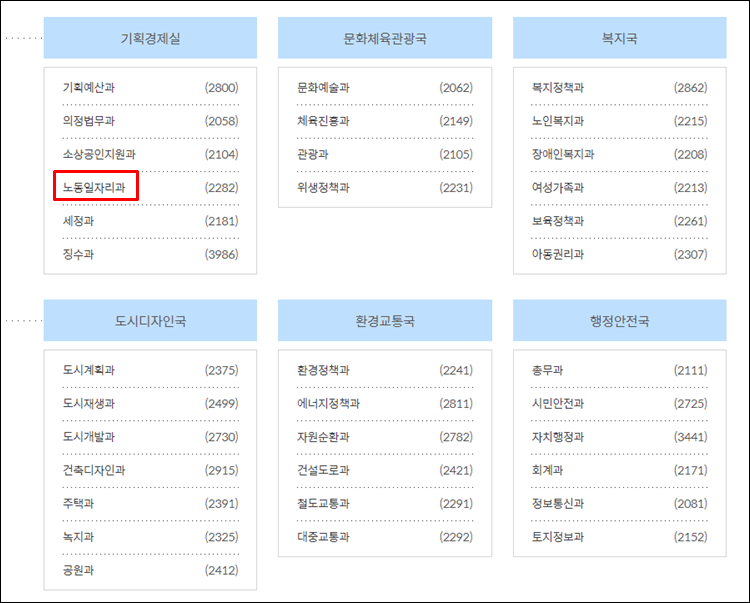Click extension number (2862)

[691, 88]
